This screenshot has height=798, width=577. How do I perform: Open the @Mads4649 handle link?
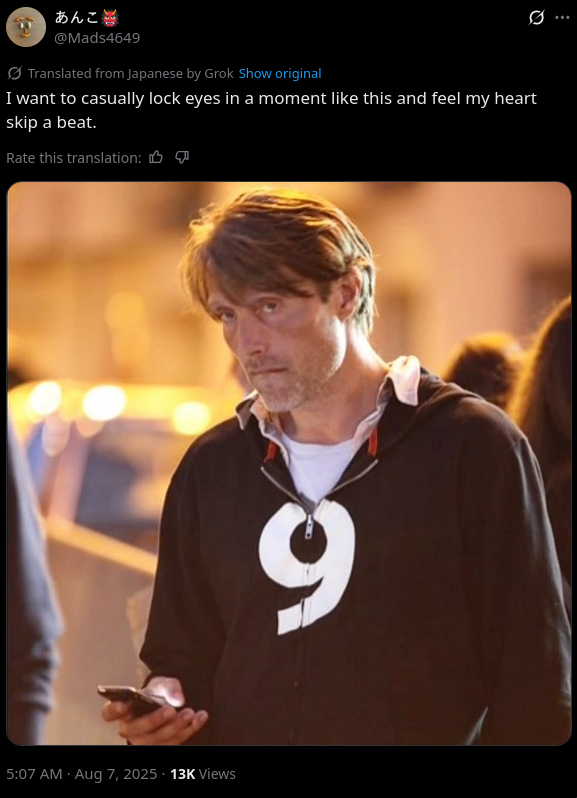pos(97,38)
